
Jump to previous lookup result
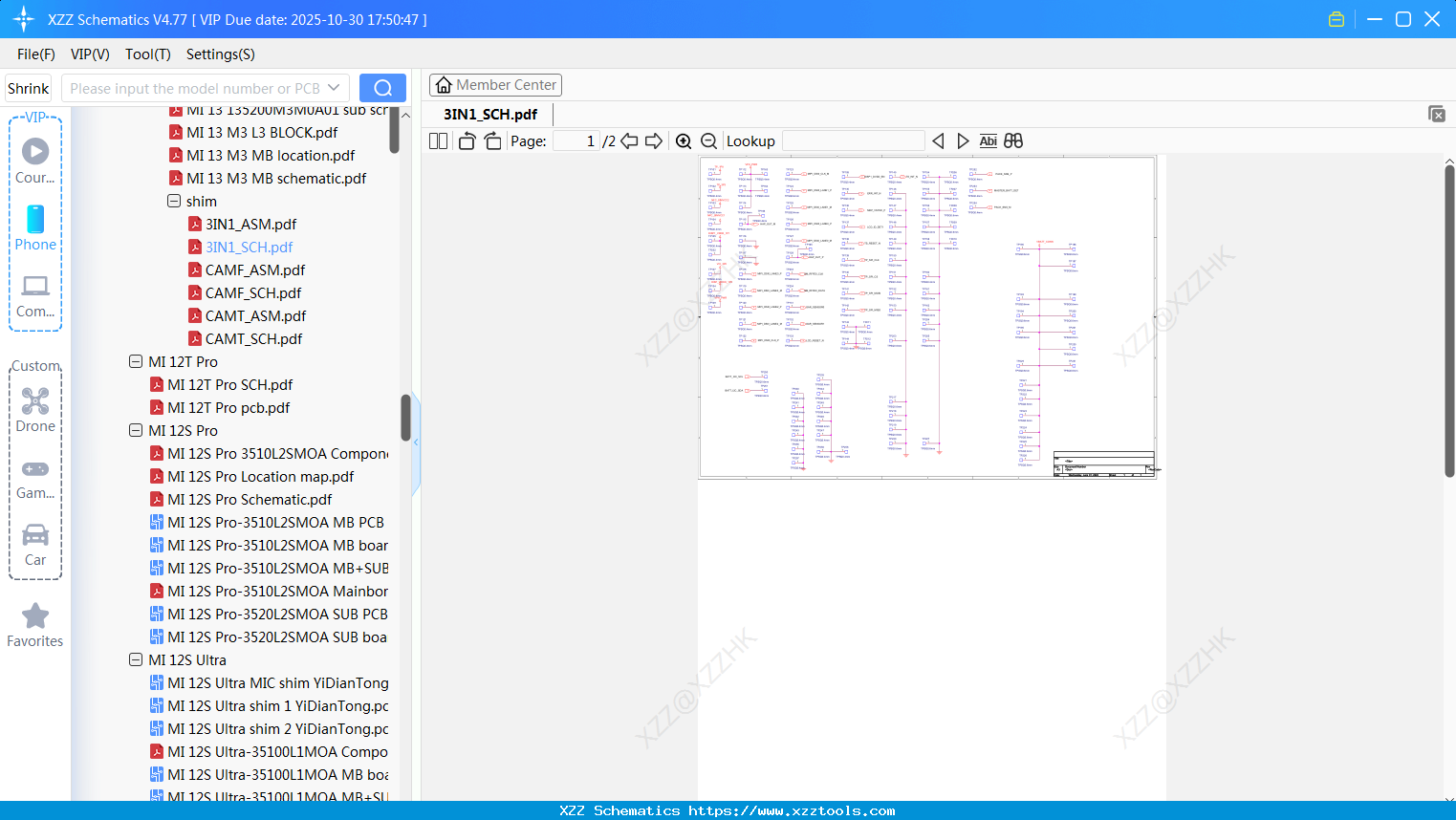click(x=938, y=141)
